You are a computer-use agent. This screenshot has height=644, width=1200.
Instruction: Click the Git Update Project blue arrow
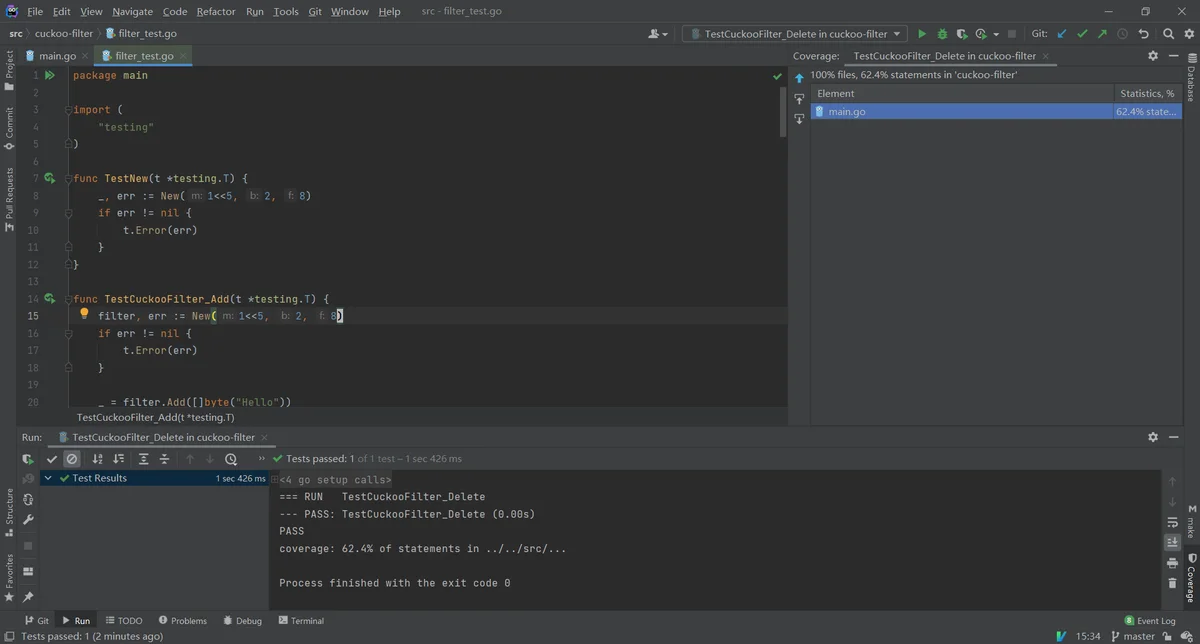click(1062, 34)
